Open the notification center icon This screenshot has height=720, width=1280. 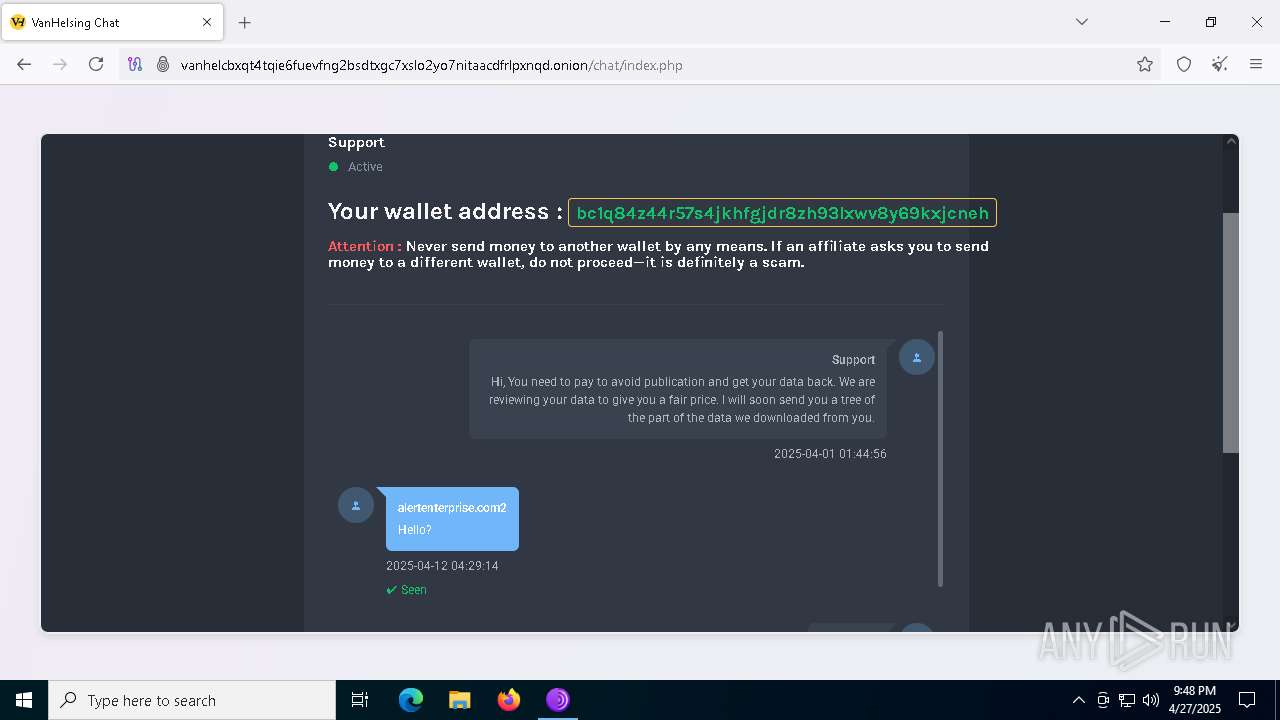[x=1247, y=700]
